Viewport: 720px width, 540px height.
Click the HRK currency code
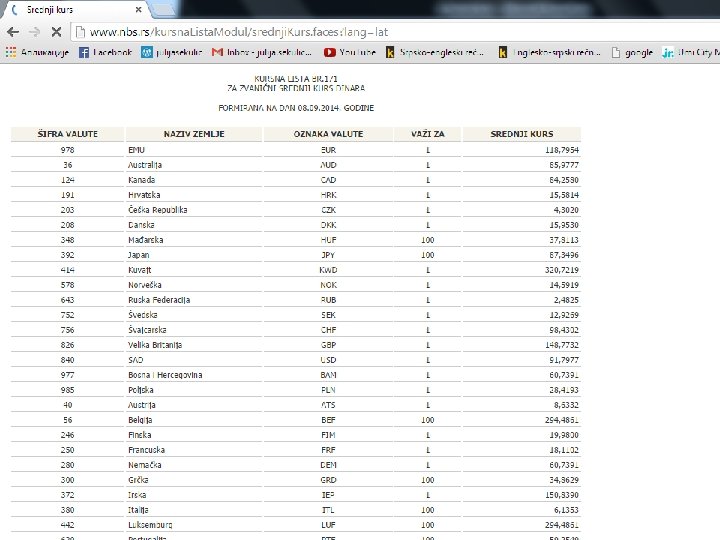(x=328, y=195)
